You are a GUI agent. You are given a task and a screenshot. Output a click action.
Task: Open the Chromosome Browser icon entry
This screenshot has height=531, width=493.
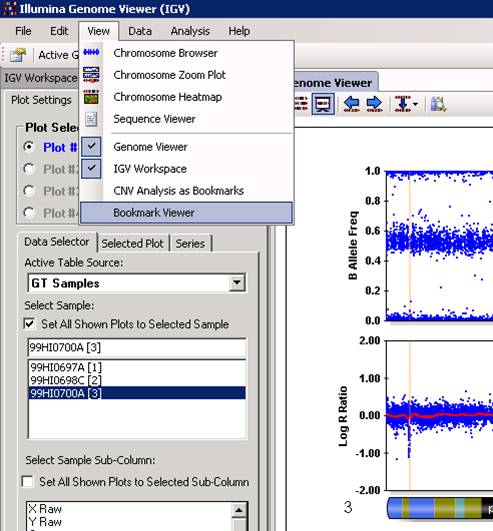point(91,52)
